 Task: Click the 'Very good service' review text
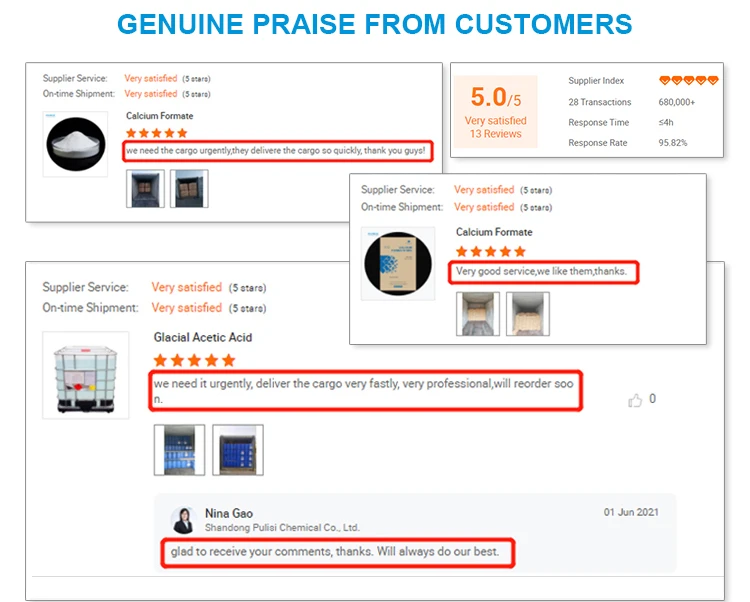pyautogui.click(x=541, y=272)
